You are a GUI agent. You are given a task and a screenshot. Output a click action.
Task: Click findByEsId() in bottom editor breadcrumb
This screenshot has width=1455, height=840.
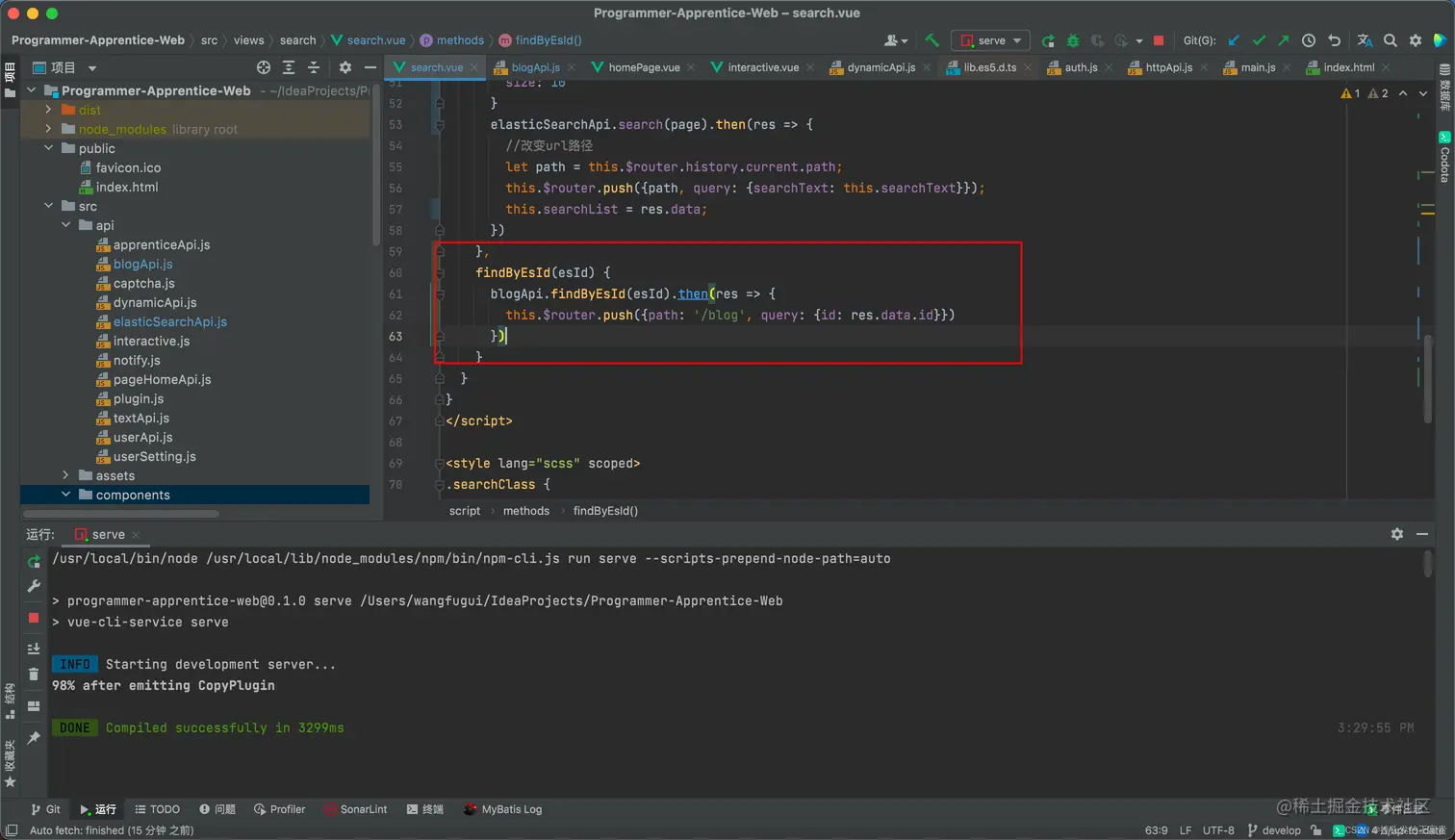[x=605, y=511]
